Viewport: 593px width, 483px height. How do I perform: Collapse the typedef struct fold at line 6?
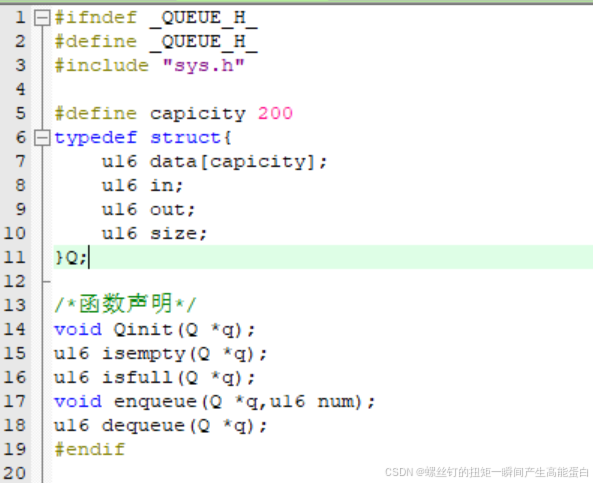(42, 138)
